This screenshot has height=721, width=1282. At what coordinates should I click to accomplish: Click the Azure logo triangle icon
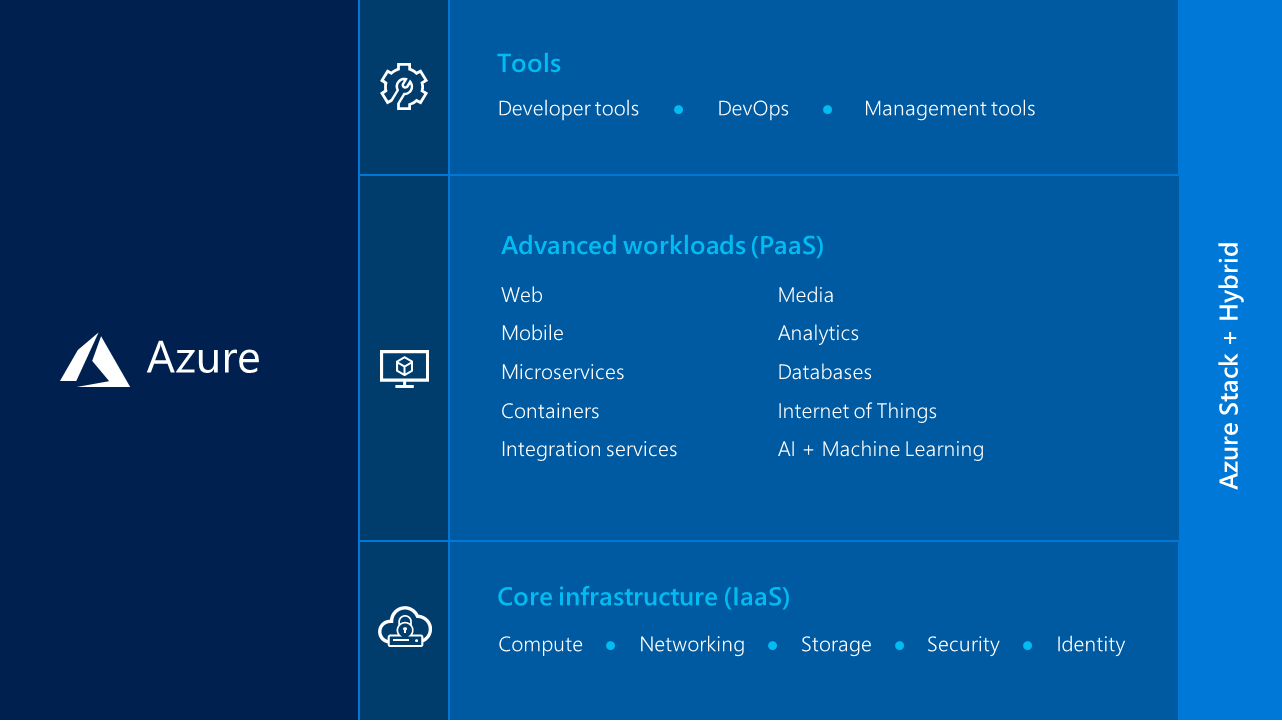click(x=95, y=360)
